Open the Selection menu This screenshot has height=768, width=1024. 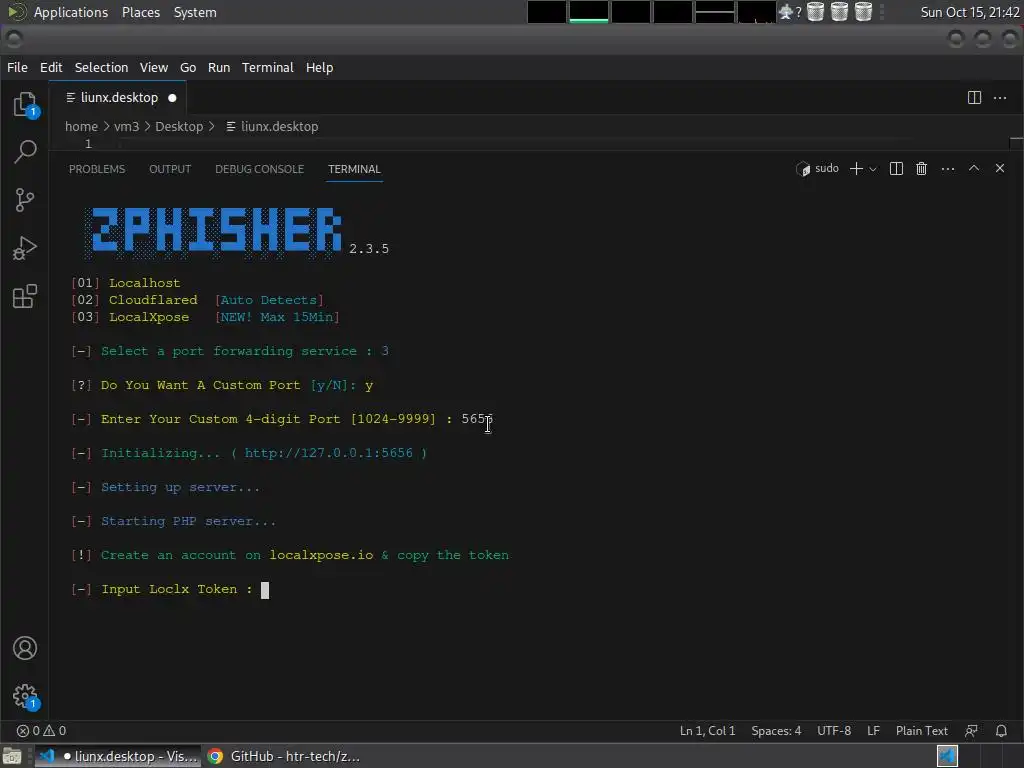101,67
